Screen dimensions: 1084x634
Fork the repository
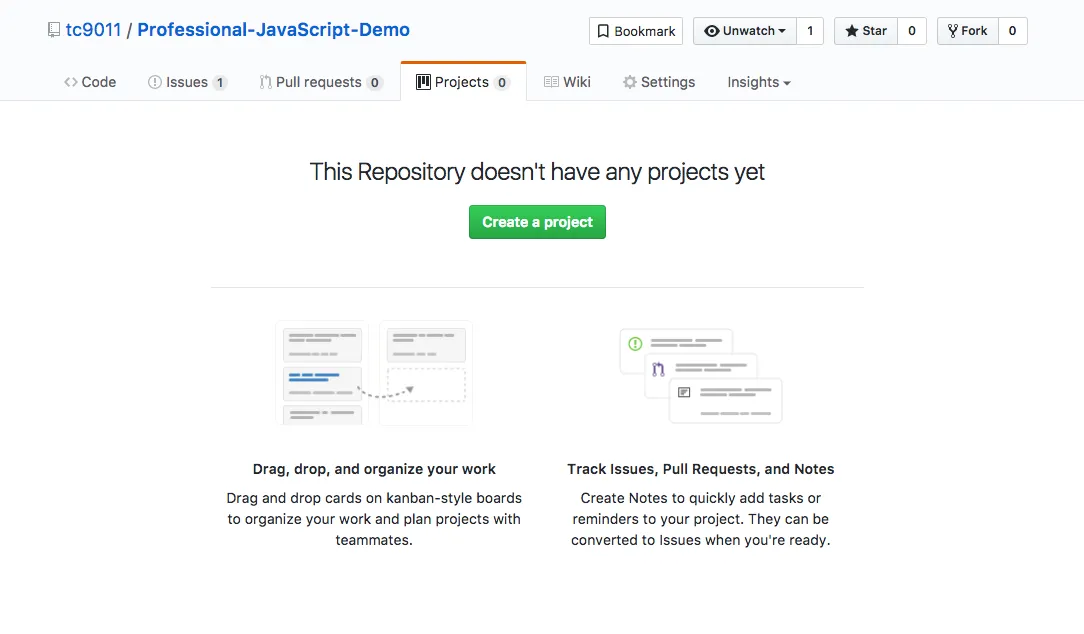click(x=967, y=31)
